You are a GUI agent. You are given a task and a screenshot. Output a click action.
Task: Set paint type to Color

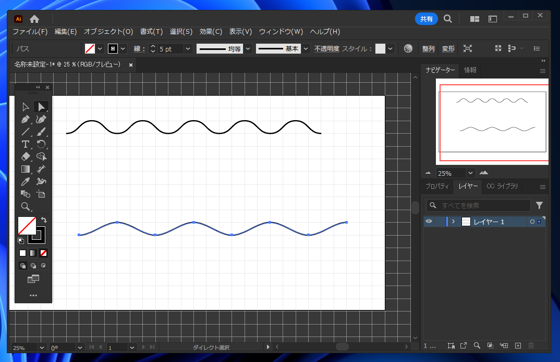pyautogui.click(x=23, y=253)
